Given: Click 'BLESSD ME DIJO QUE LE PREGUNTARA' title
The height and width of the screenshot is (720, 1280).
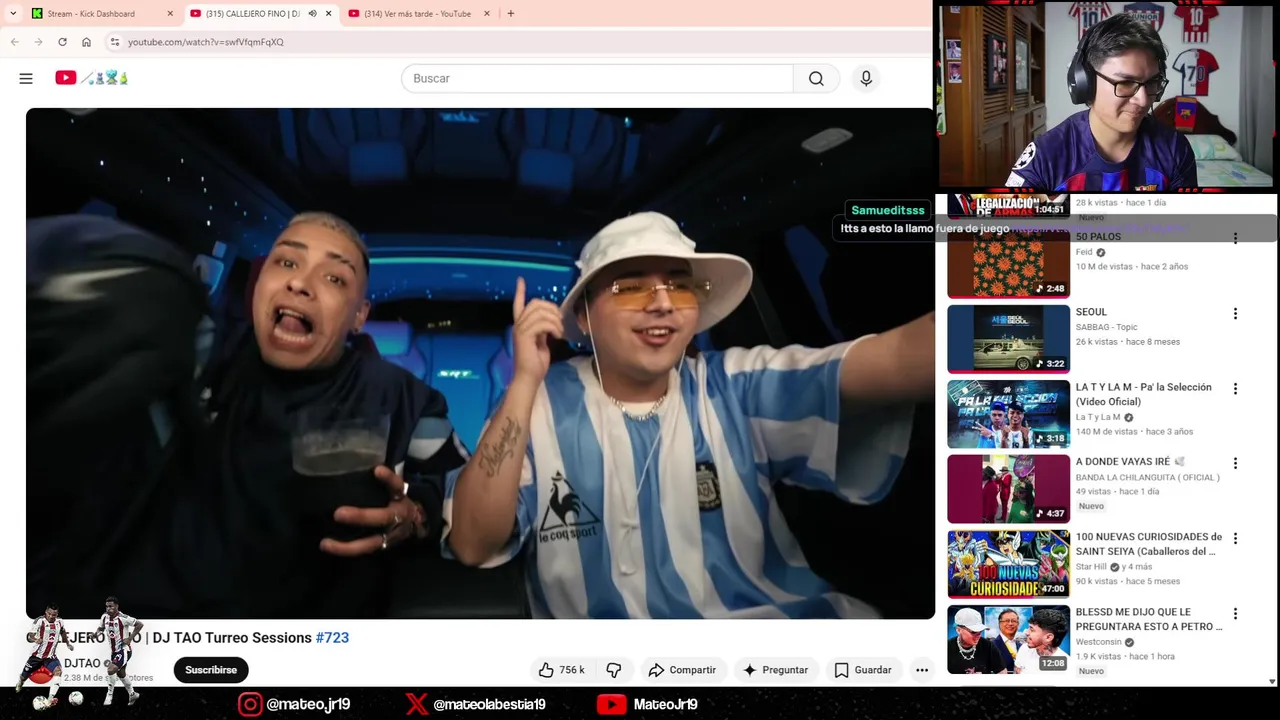Looking at the screenshot, I should [1149, 619].
